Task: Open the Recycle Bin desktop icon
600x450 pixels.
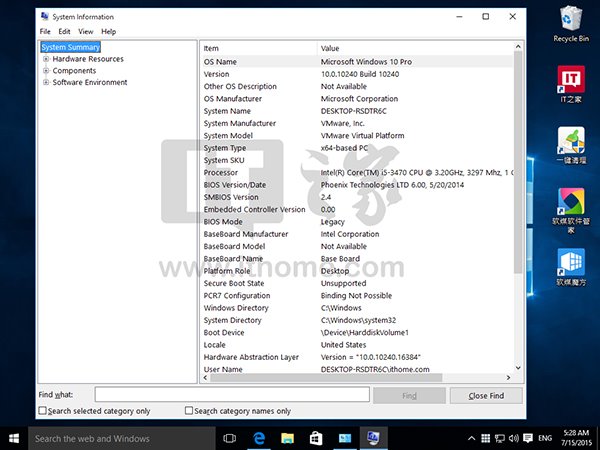Action: 571,24
